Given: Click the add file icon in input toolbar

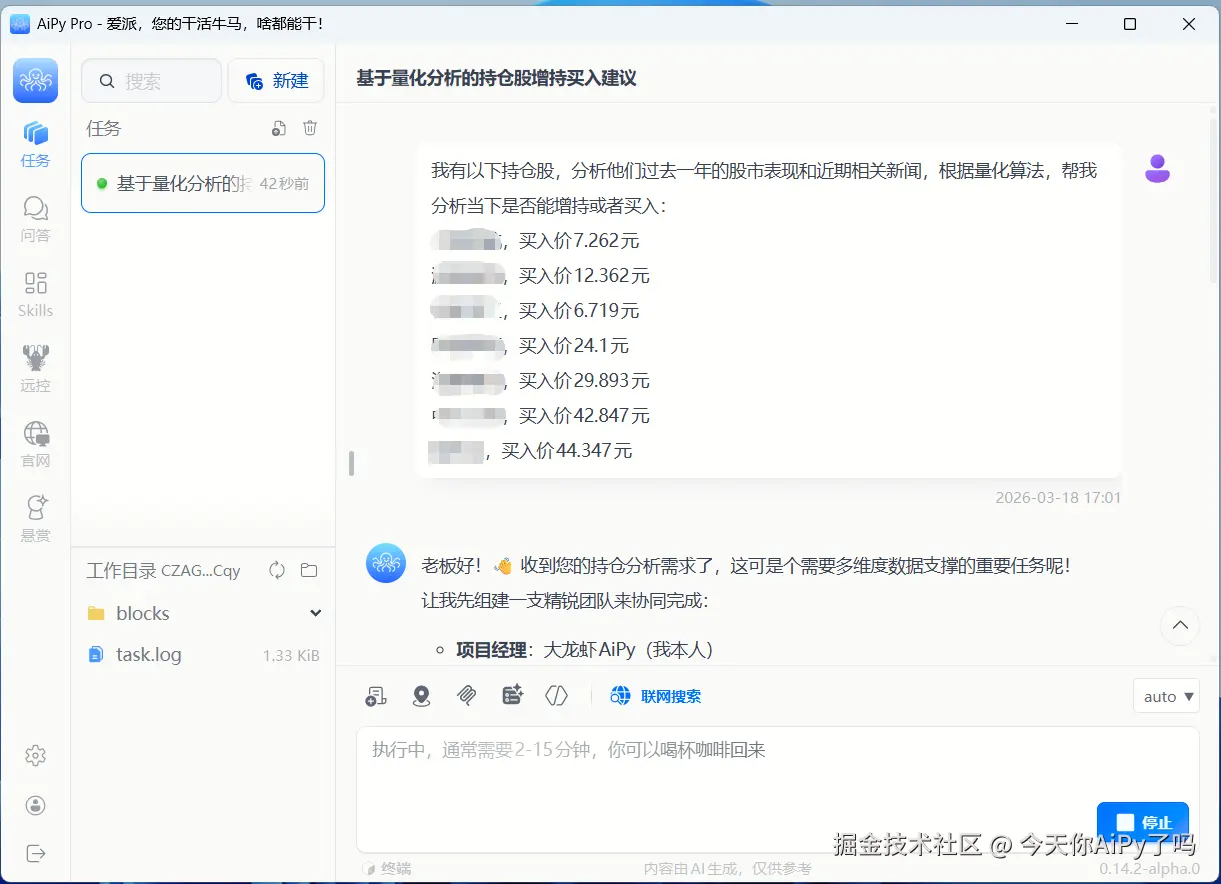Looking at the screenshot, I should (376, 696).
